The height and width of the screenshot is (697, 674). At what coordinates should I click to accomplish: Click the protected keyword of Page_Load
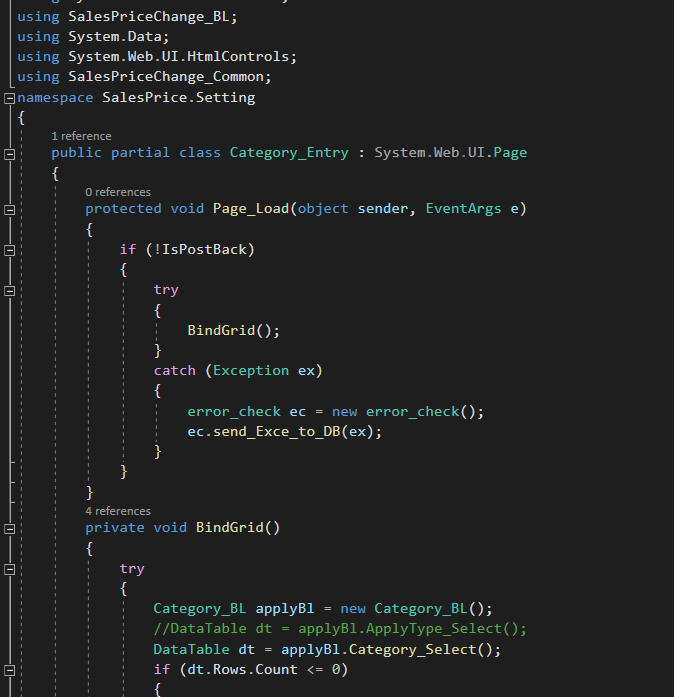click(x=123, y=208)
